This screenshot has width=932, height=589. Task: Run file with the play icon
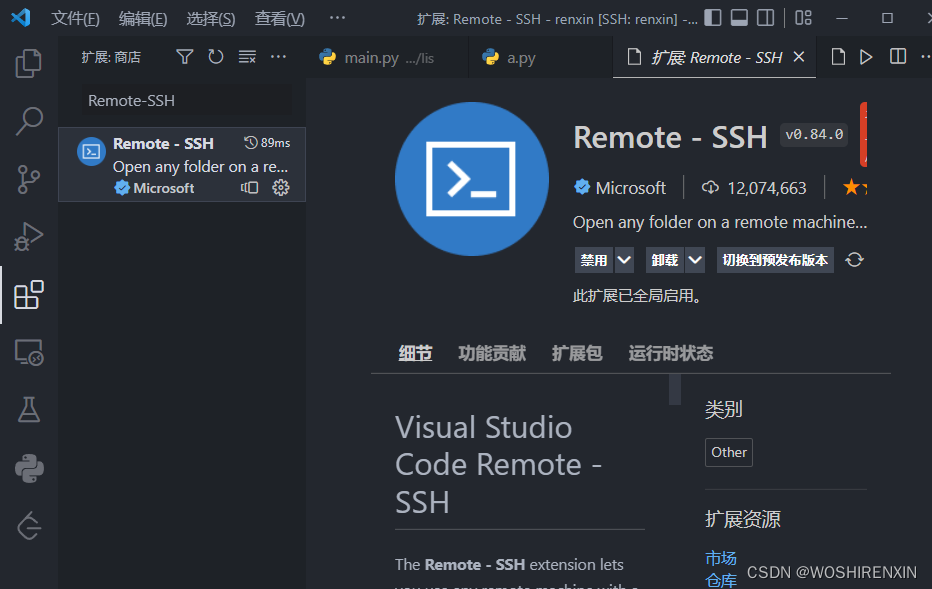coord(866,57)
